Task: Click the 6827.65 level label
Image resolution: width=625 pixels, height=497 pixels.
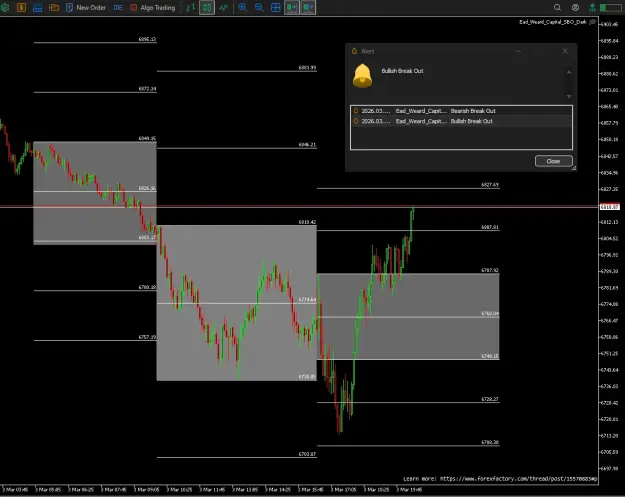Action: click(x=490, y=185)
